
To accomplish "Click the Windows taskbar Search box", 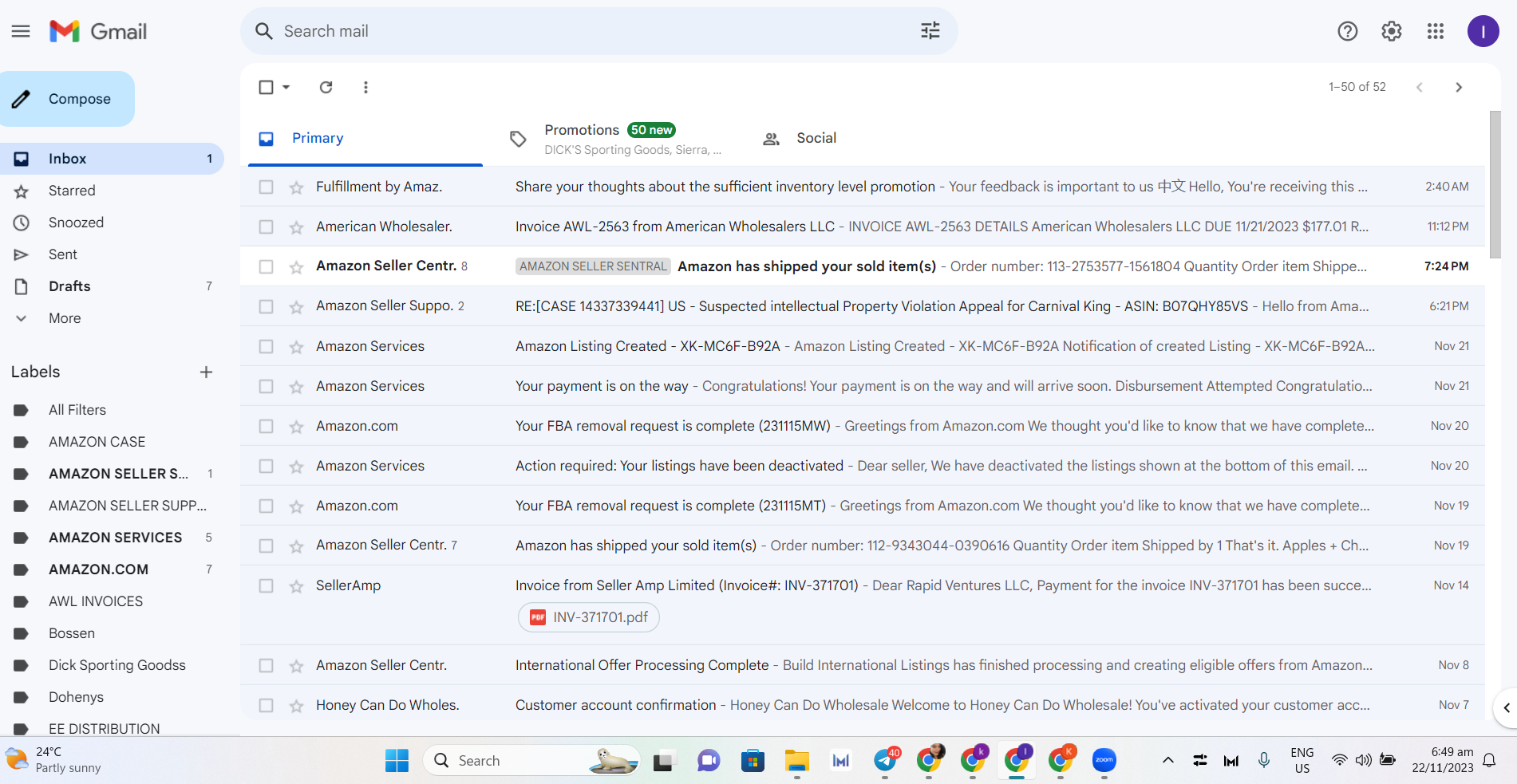I will pyautogui.click(x=531, y=761).
